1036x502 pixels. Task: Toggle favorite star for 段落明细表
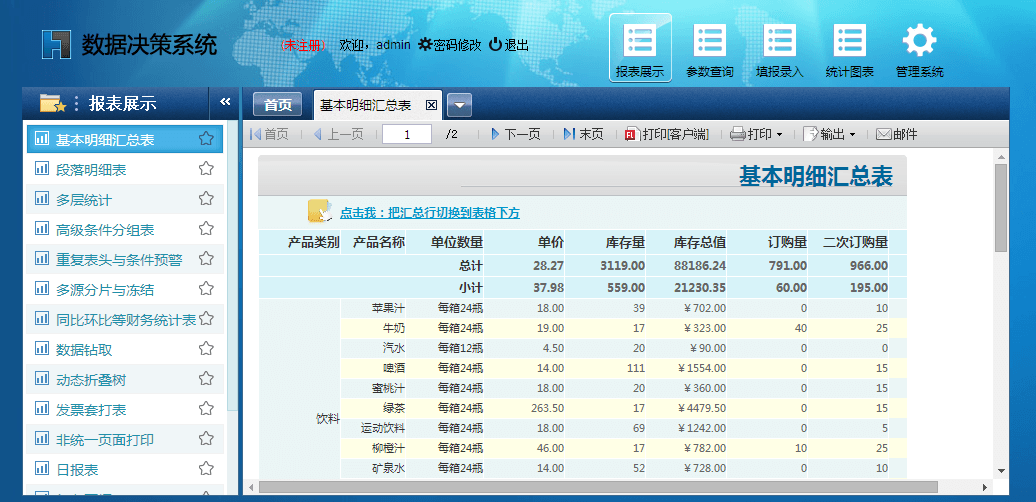tap(206, 168)
